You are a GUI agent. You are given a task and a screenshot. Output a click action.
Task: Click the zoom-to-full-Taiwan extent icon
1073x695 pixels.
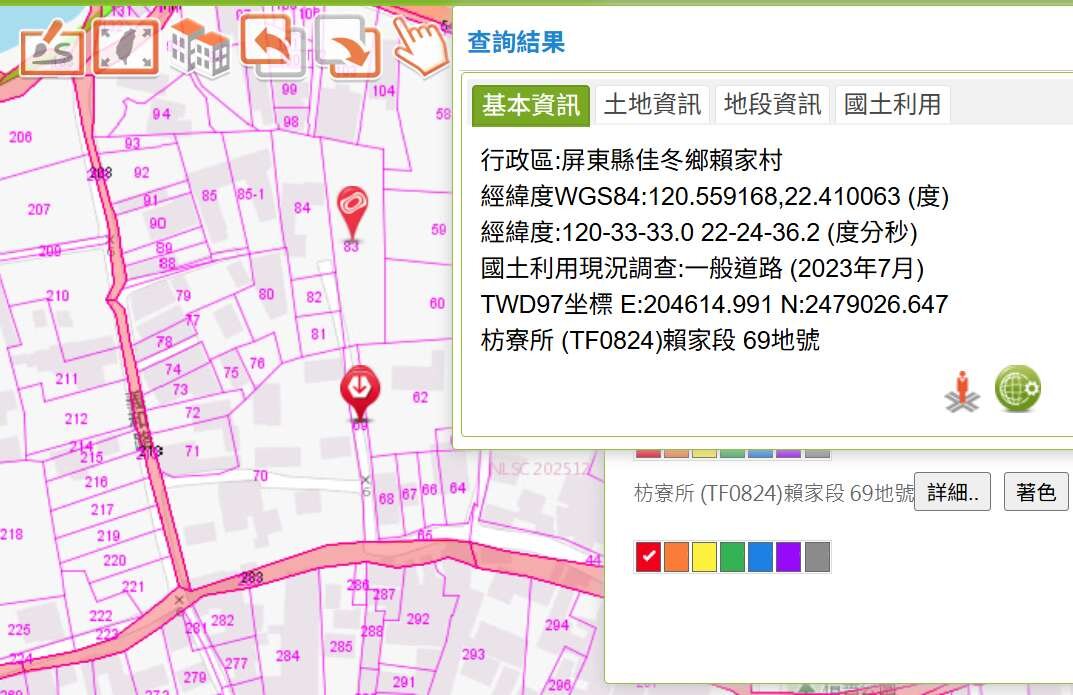[126, 47]
